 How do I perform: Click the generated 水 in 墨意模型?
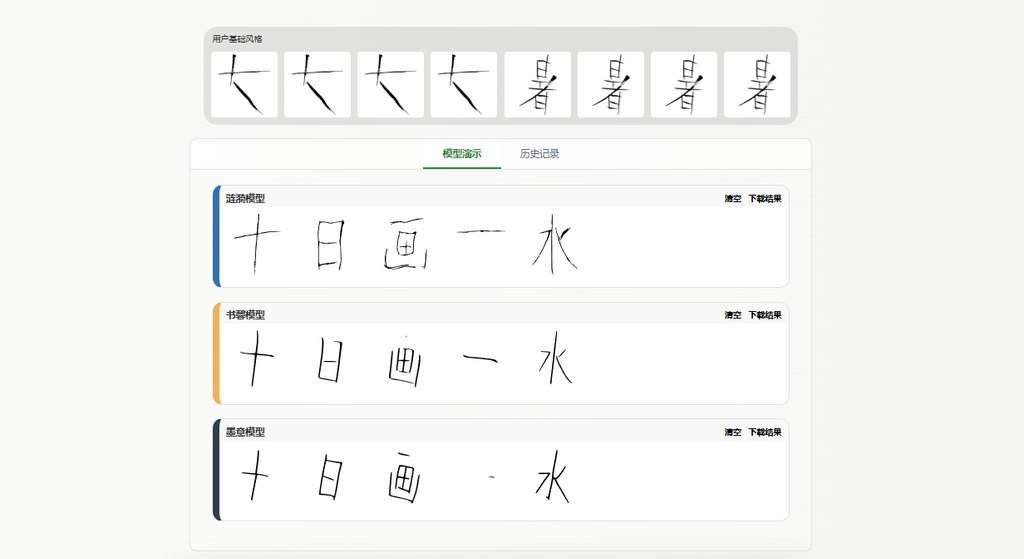pyautogui.click(x=553, y=477)
